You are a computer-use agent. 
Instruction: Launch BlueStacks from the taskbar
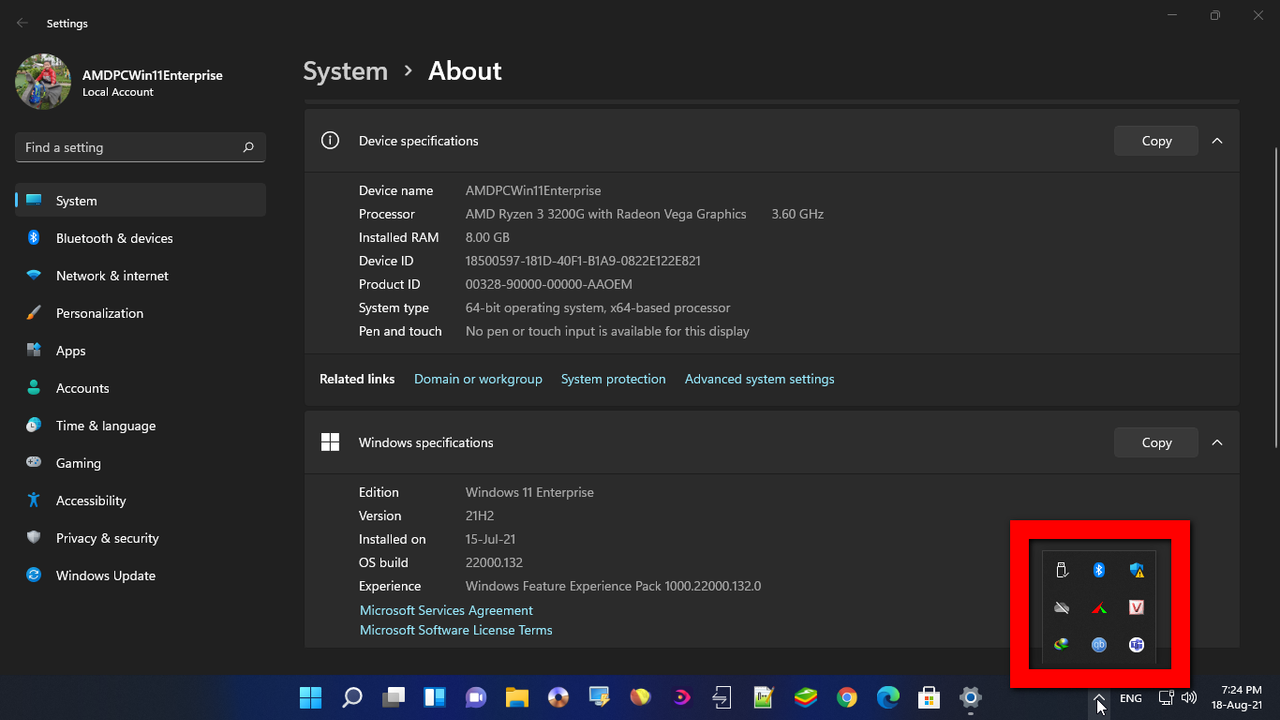click(806, 697)
